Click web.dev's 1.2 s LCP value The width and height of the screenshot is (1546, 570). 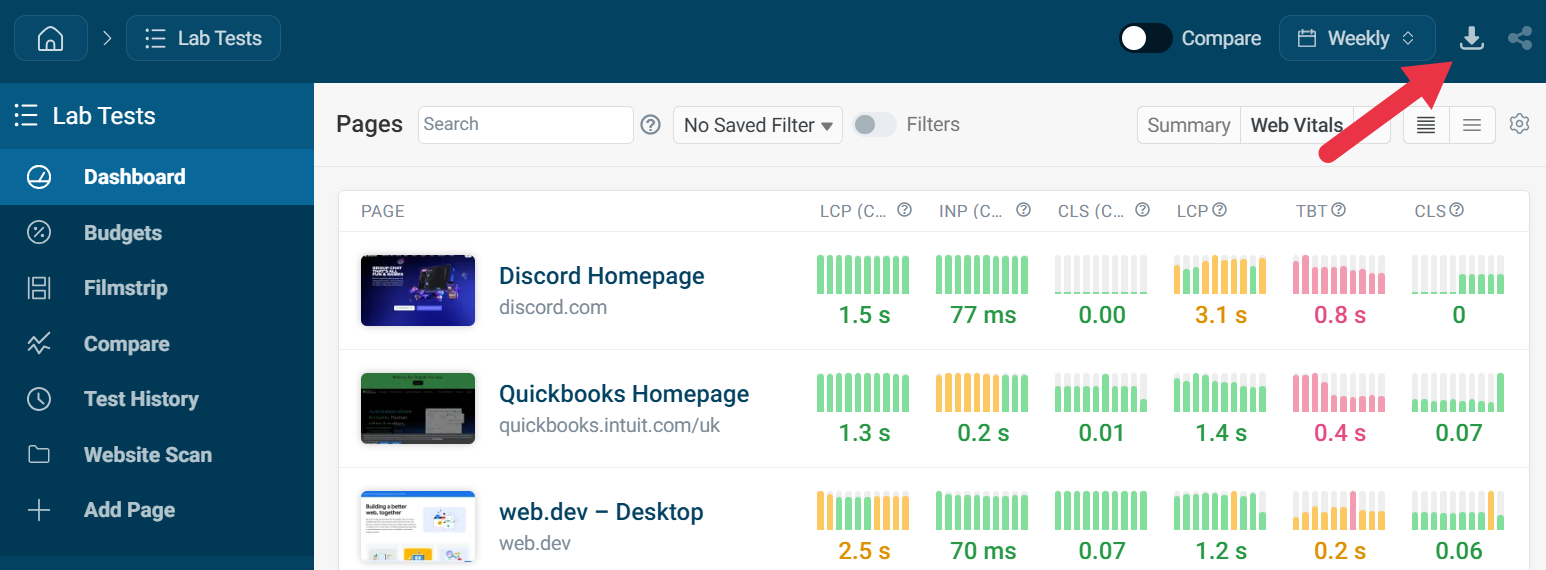[x=1221, y=551]
